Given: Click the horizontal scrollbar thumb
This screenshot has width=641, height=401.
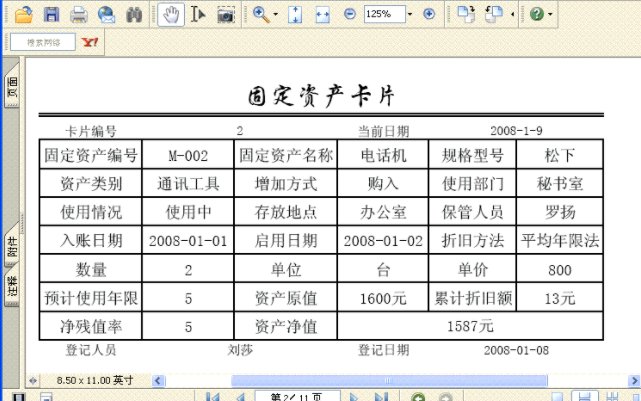Looking at the screenshot, I should point(389,381).
